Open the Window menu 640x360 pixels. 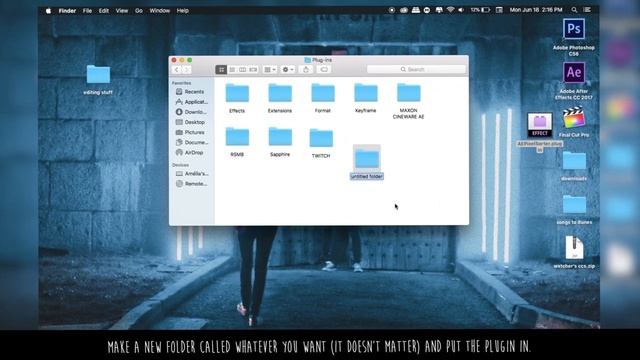click(x=160, y=11)
